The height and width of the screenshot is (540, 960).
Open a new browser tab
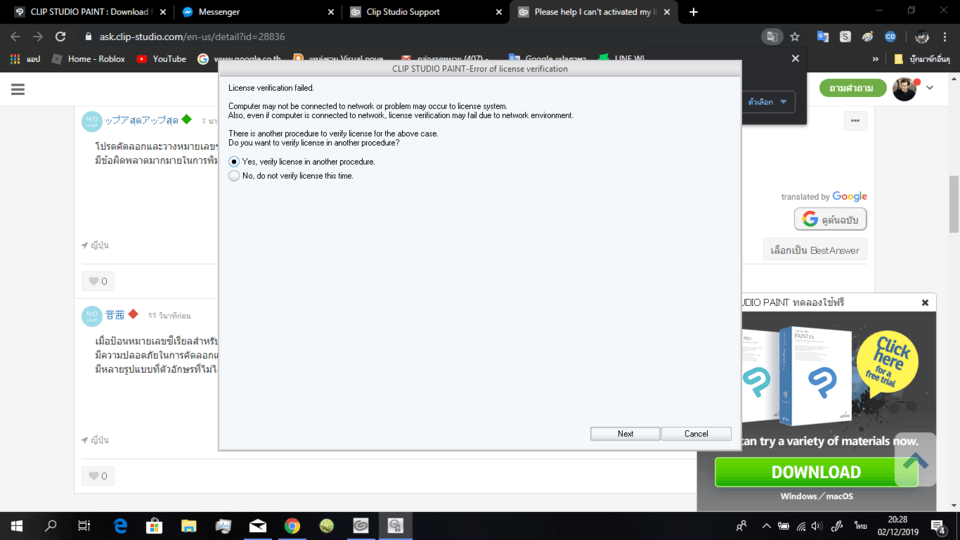coord(693,12)
